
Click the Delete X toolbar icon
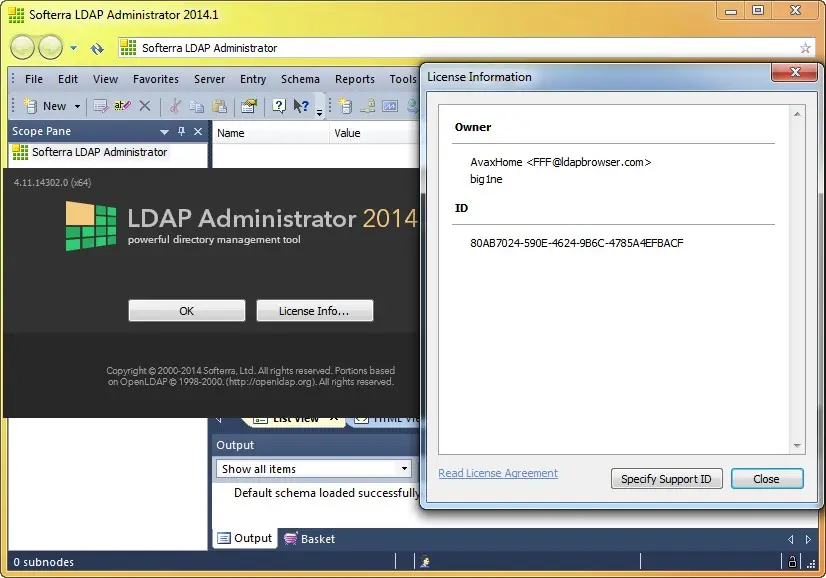tap(145, 106)
